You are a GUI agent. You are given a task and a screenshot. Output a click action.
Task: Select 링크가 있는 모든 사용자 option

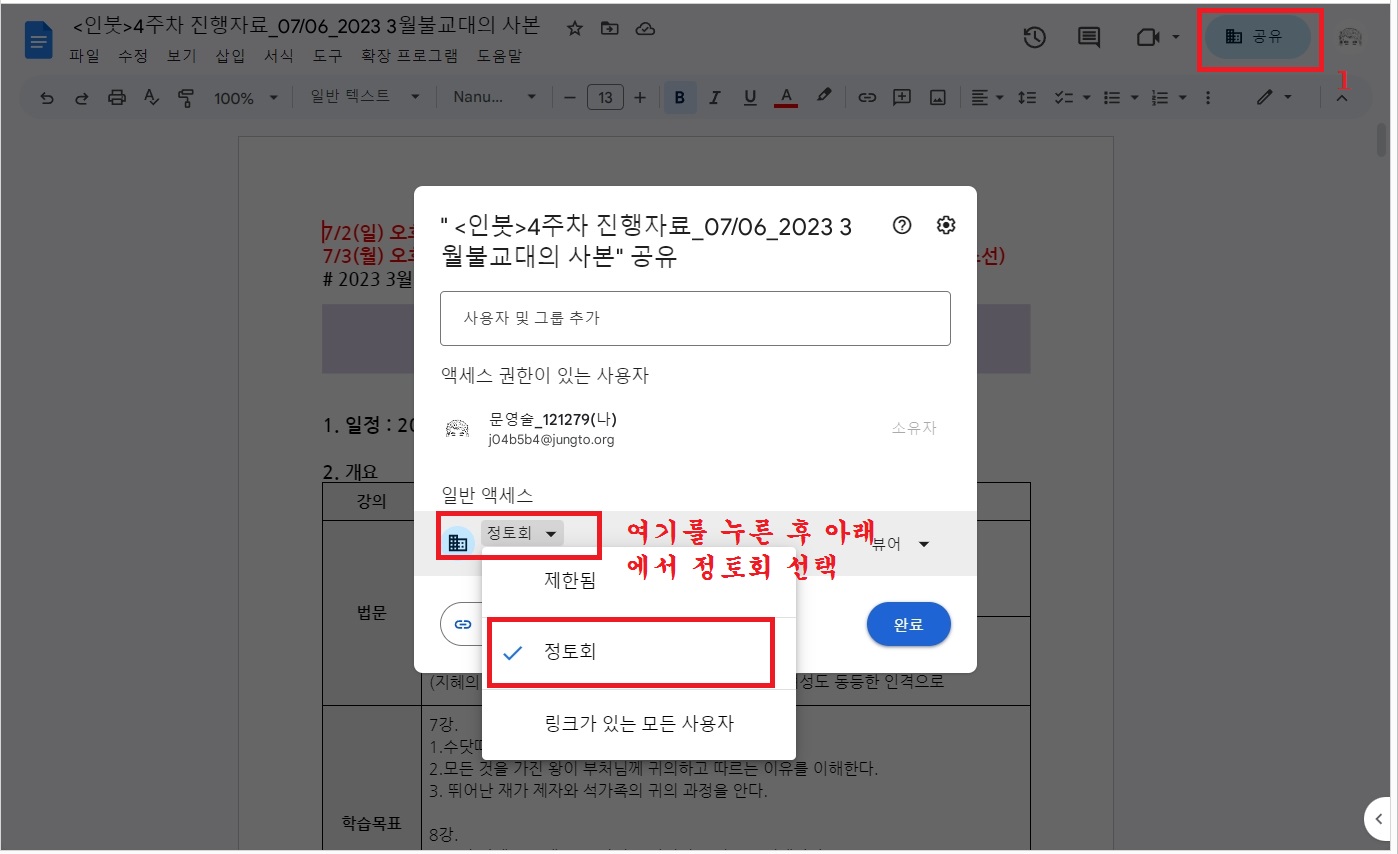tap(639, 723)
